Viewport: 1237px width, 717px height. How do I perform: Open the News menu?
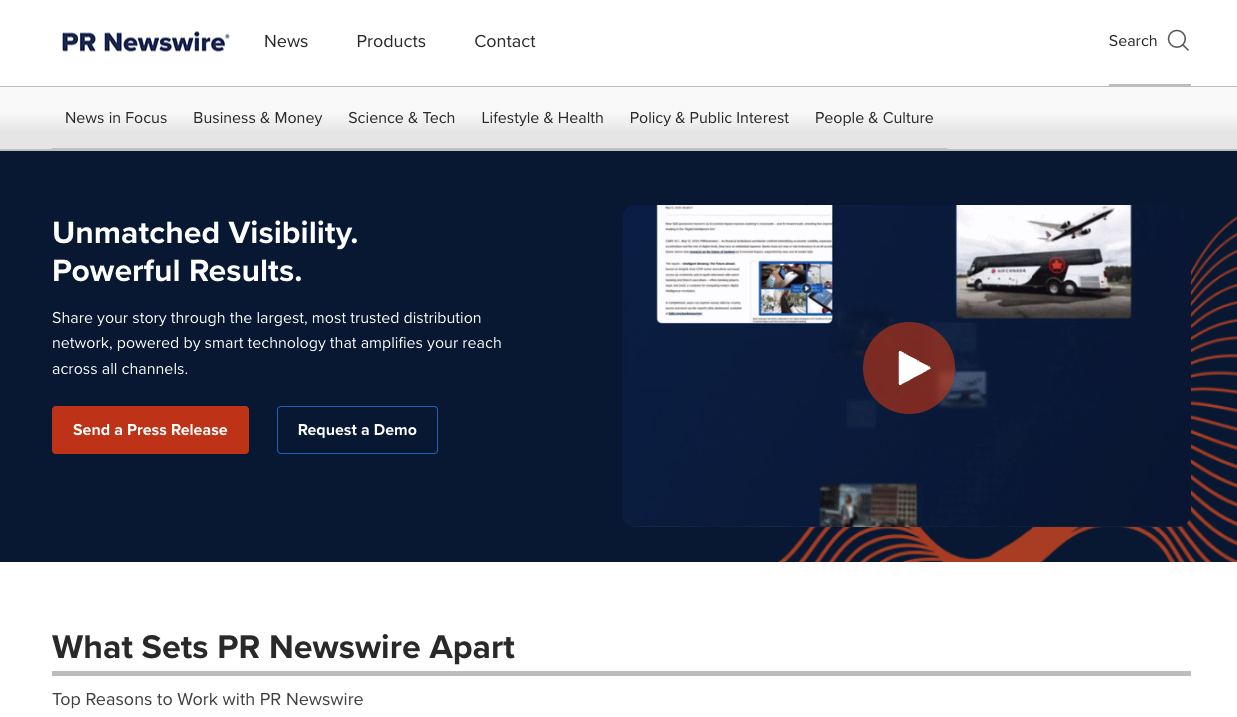click(285, 41)
